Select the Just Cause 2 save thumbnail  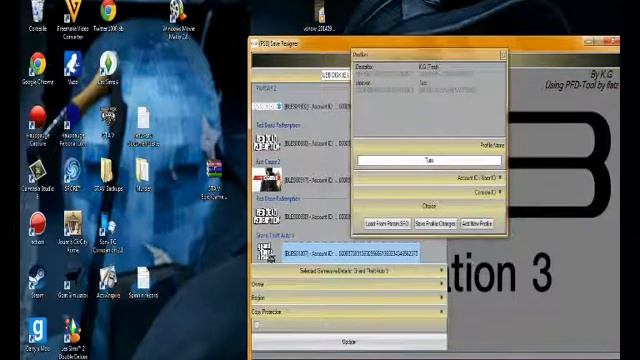(267, 180)
